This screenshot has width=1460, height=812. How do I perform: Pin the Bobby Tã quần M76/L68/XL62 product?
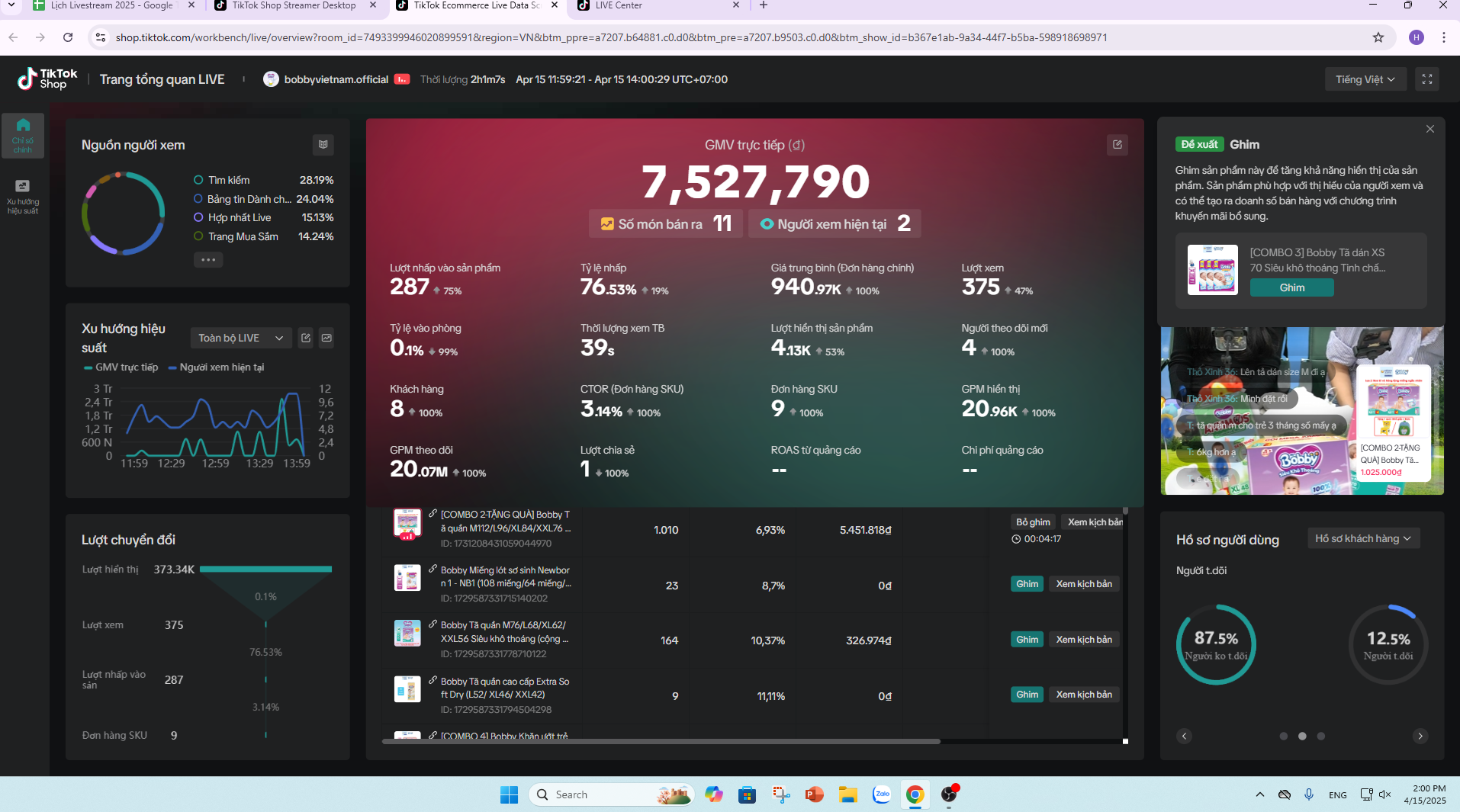click(1027, 640)
